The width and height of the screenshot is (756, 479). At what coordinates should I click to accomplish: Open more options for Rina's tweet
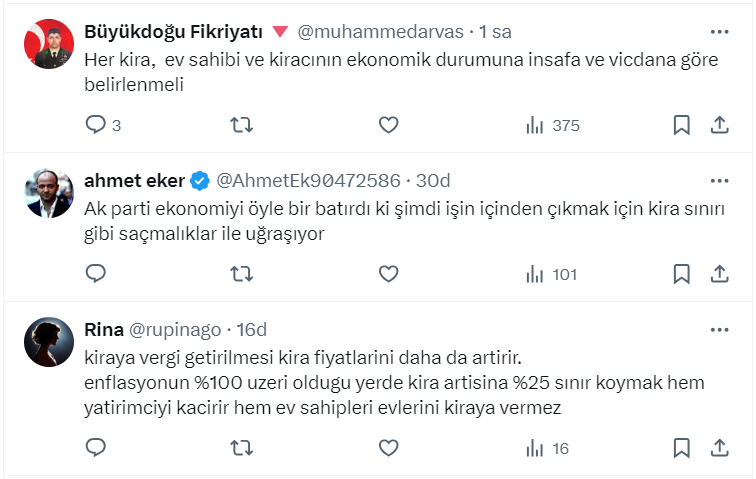pos(718,328)
